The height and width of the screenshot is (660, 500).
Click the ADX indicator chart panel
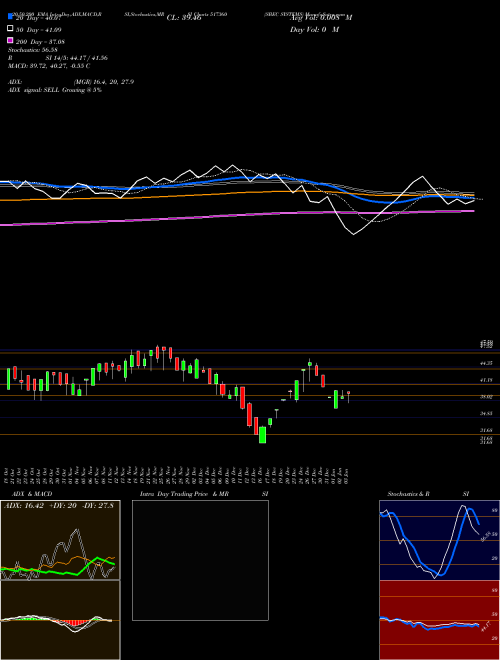click(60, 540)
